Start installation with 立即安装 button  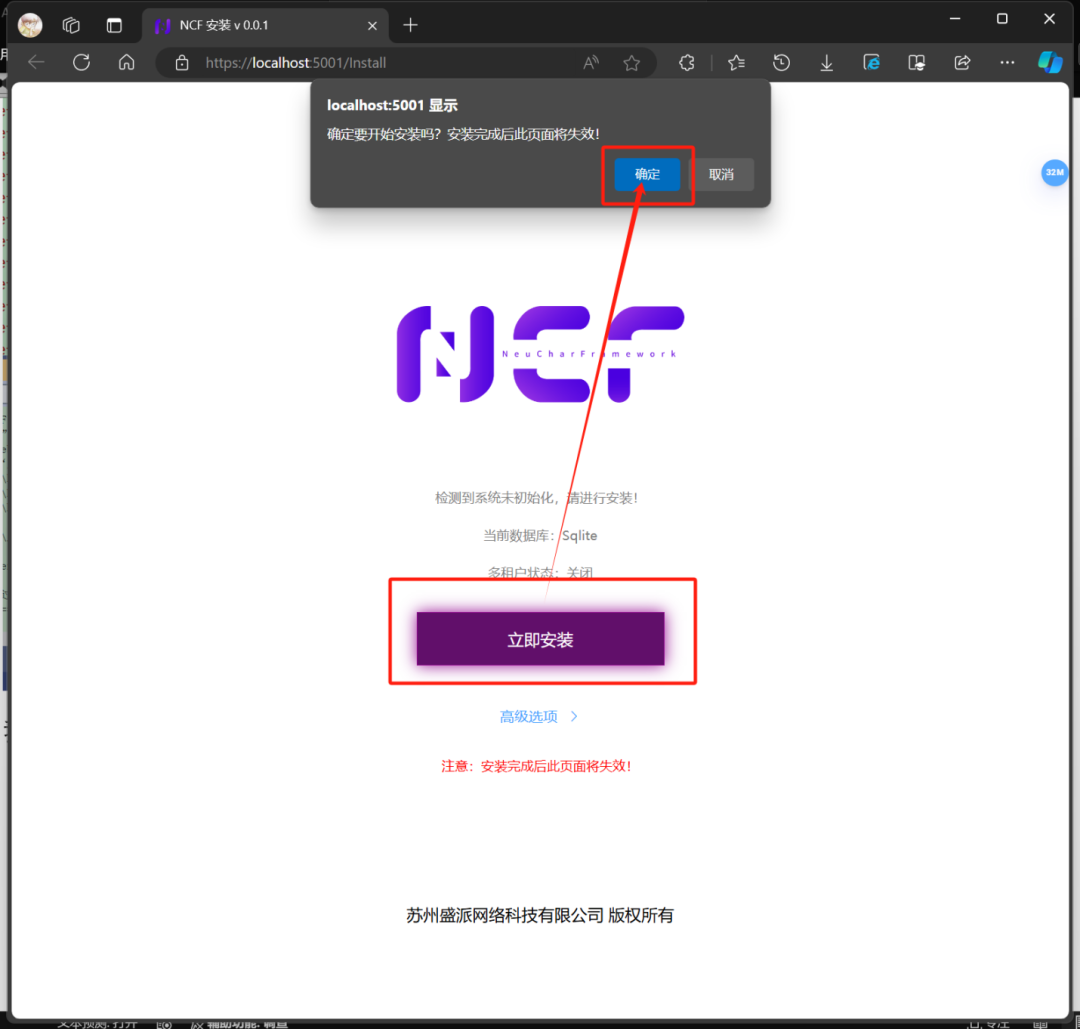click(540, 639)
